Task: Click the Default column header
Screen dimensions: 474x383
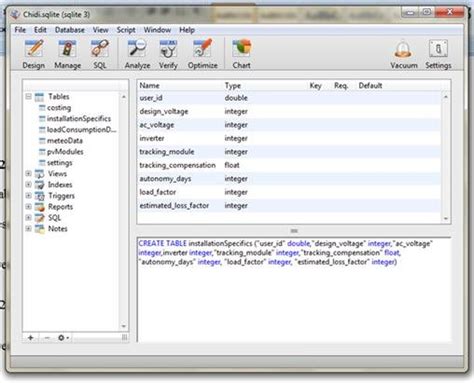Action: 370,85
